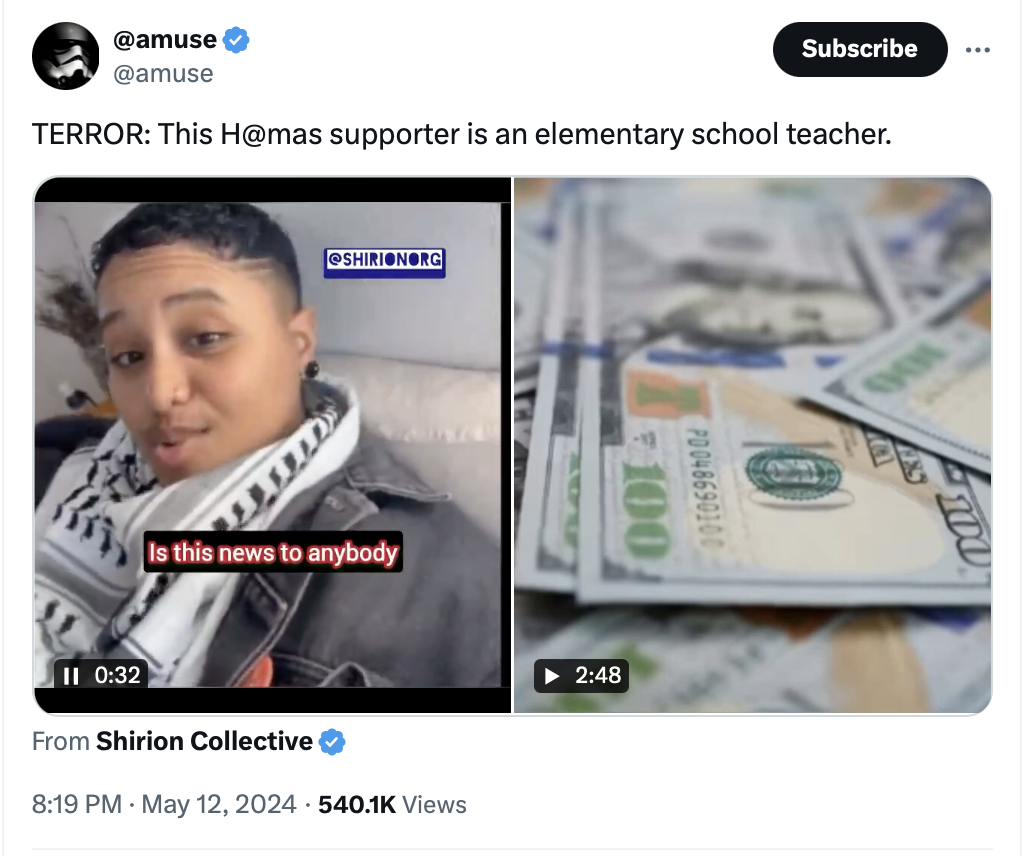Open the three-dot more options menu
The width and height of the screenshot is (1028, 856).
(x=978, y=50)
